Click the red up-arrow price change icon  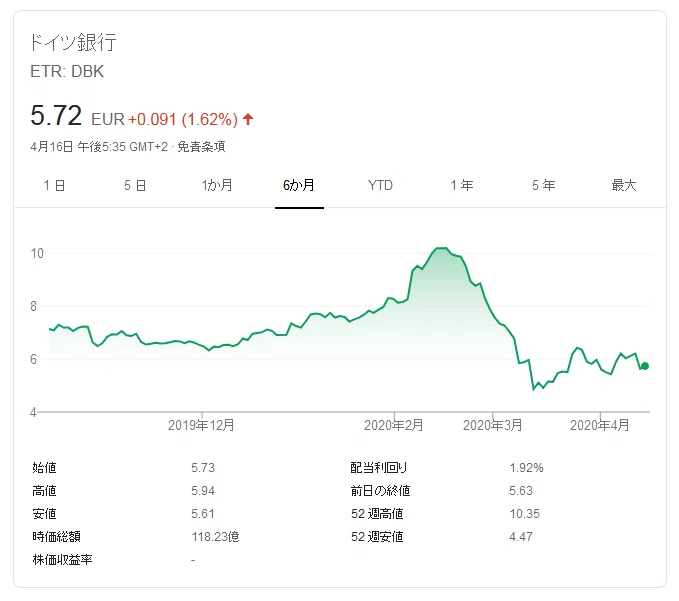coord(248,119)
